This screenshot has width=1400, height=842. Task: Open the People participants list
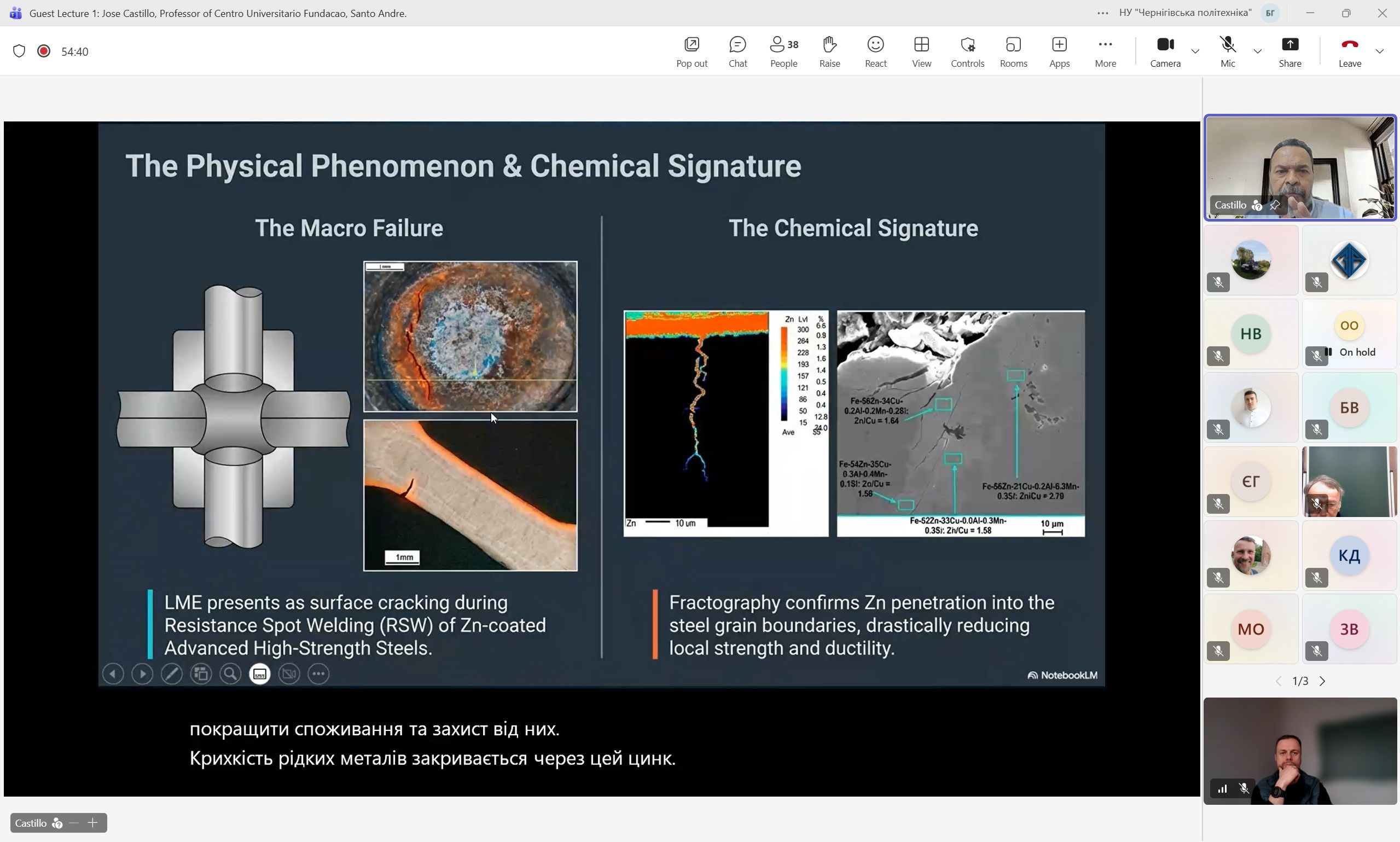783,51
